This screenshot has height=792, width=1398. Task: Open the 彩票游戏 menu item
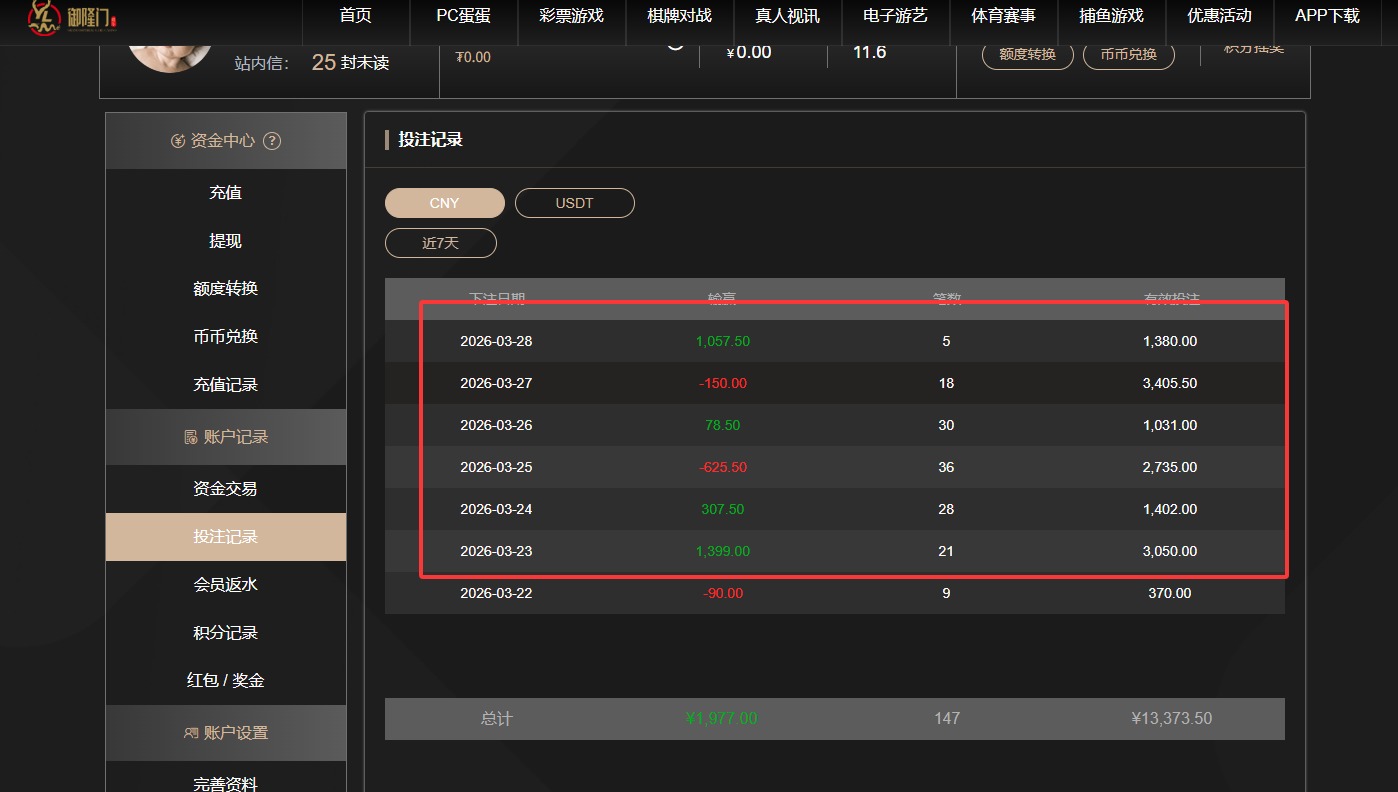pyautogui.click(x=571, y=15)
